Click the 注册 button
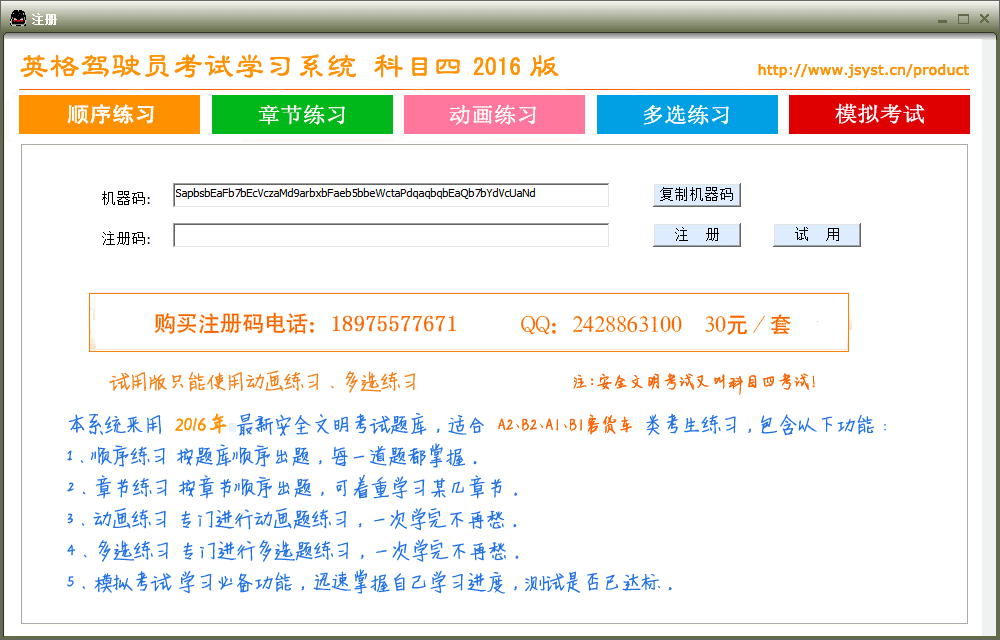Viewport: 1000px width, 640px height. (697, 235)
